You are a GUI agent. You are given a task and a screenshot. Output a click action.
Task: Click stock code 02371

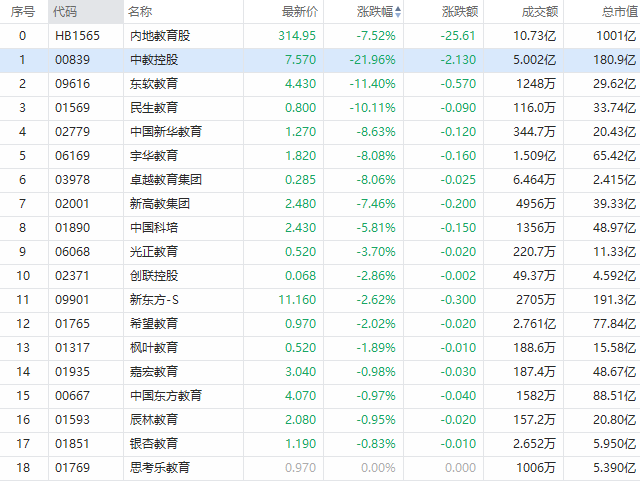(x=72, y=276)
